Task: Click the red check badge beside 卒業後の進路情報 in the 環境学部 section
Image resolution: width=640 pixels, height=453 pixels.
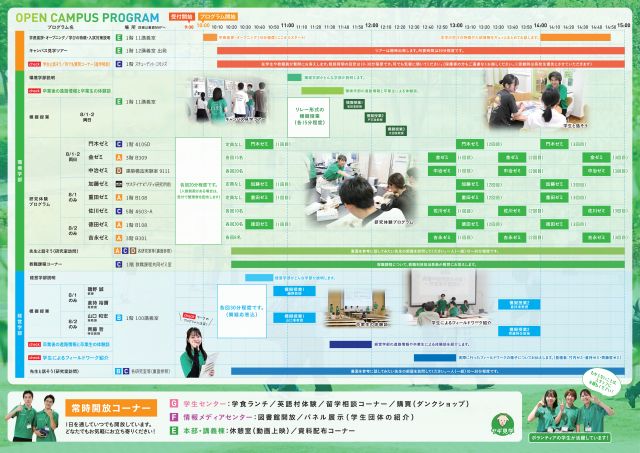Action: point(34,91)
